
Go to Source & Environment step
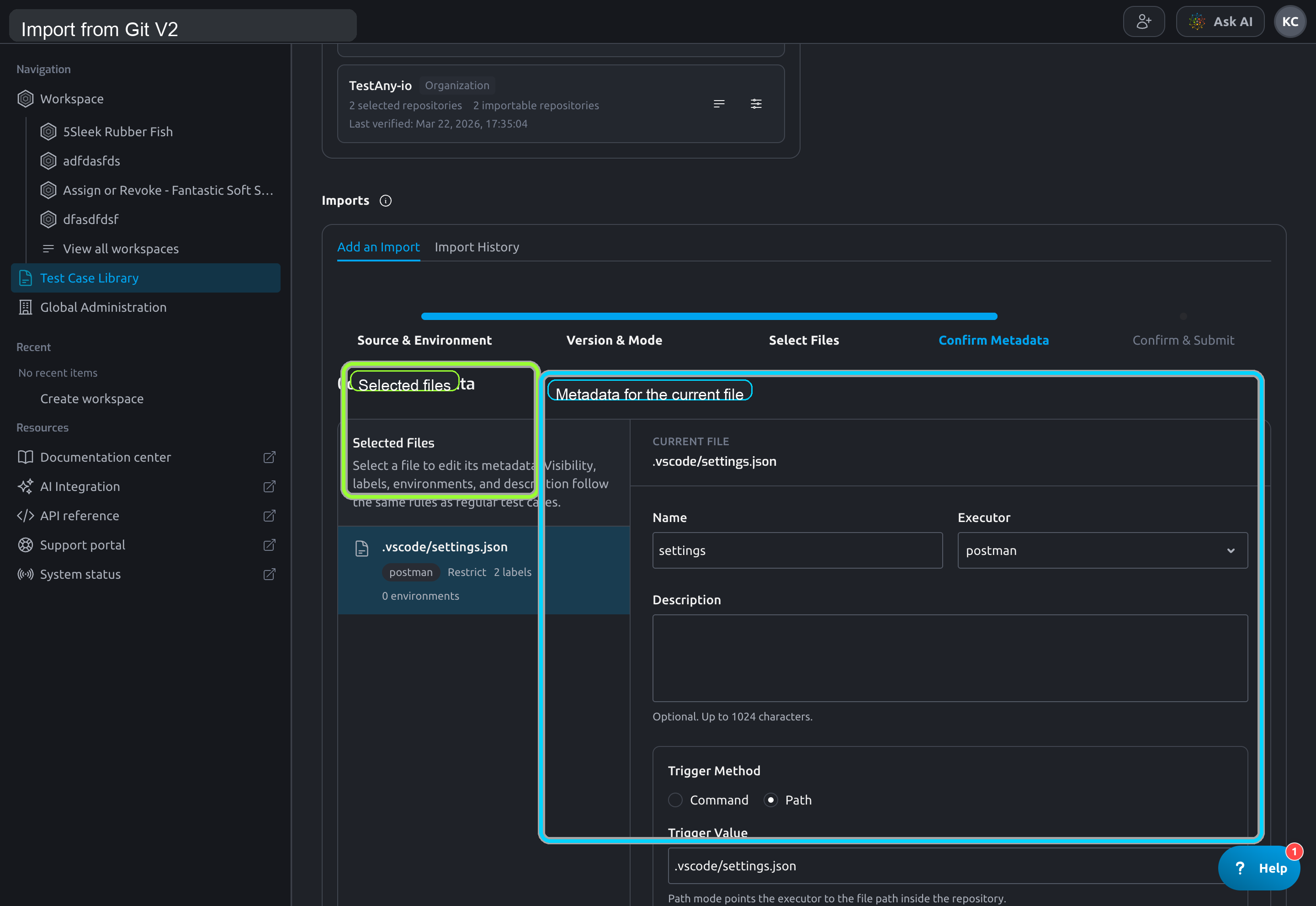pos(425,340)
